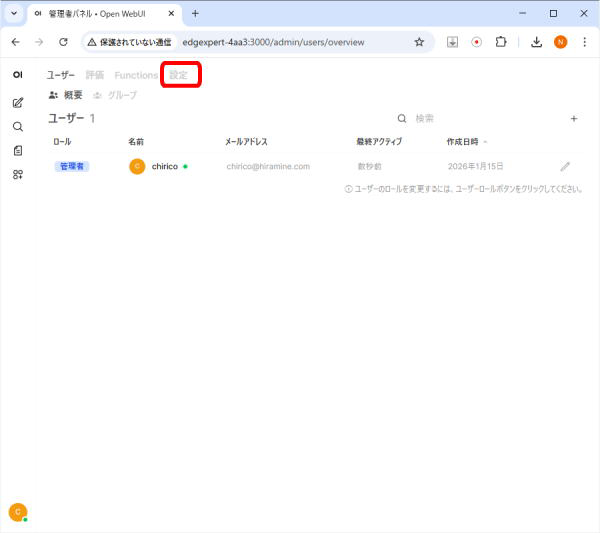Reload the page with the refresh button
This screenshot has width=600, height=533.
point(64,42)
